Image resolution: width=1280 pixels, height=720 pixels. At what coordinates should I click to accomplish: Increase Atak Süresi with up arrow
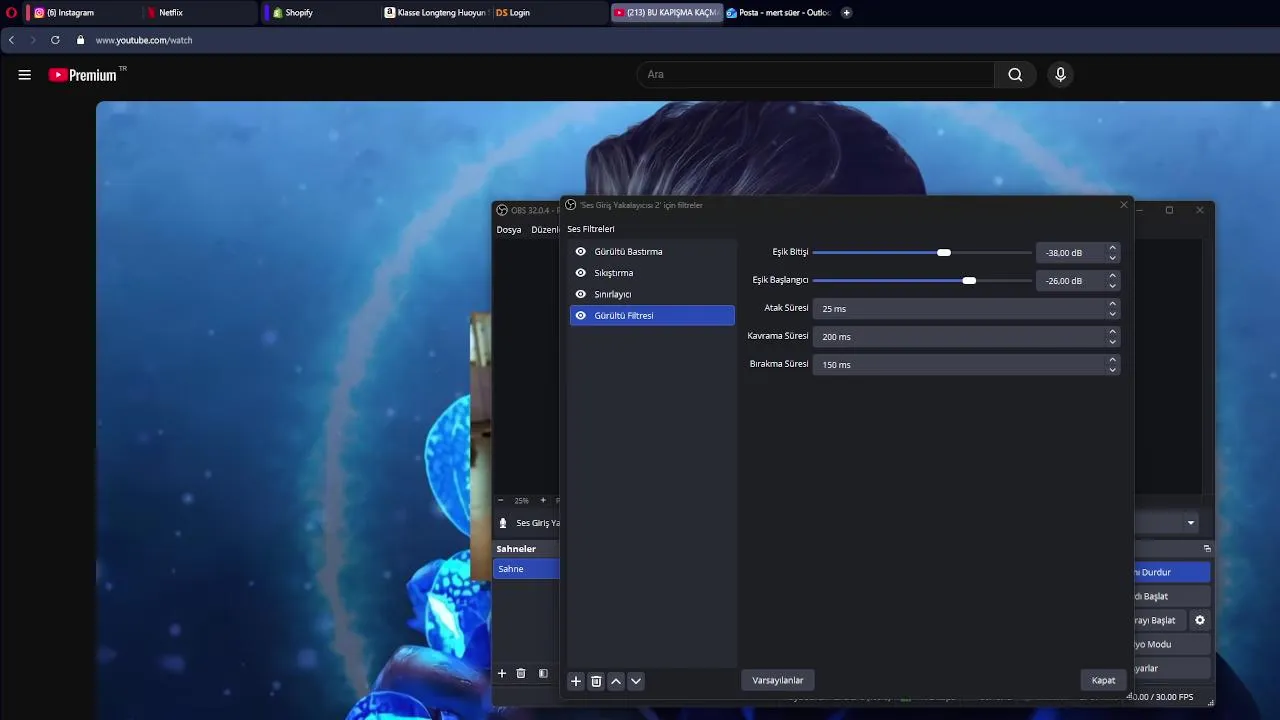tap(1112, 304)
